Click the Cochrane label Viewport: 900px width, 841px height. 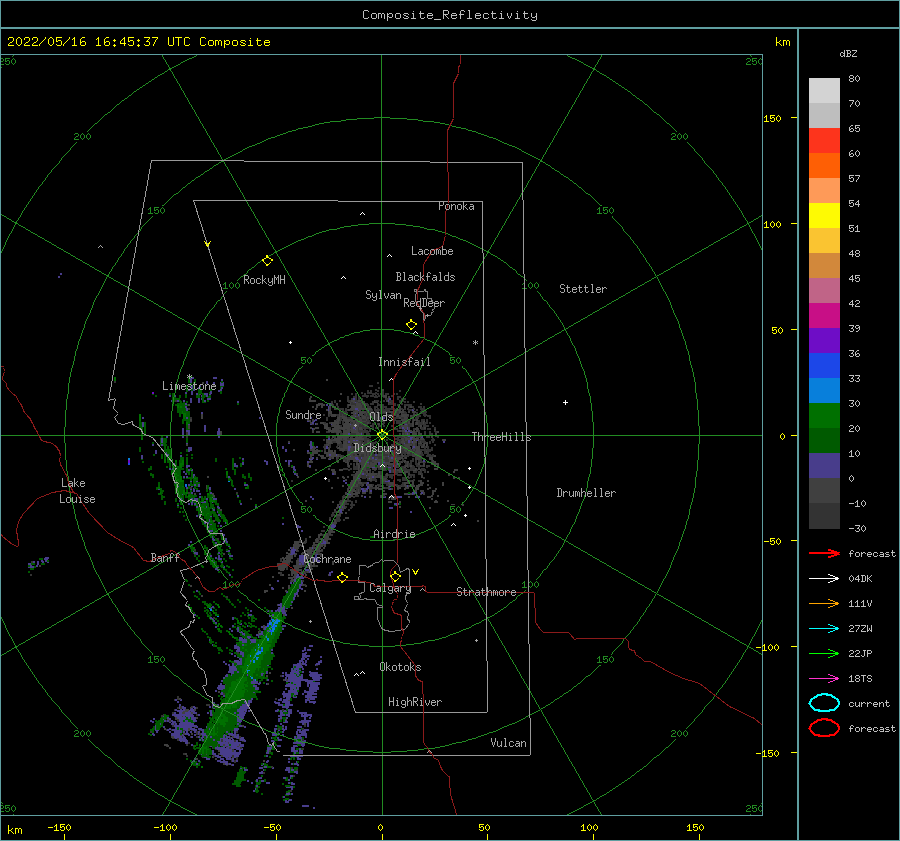point(327,559)
